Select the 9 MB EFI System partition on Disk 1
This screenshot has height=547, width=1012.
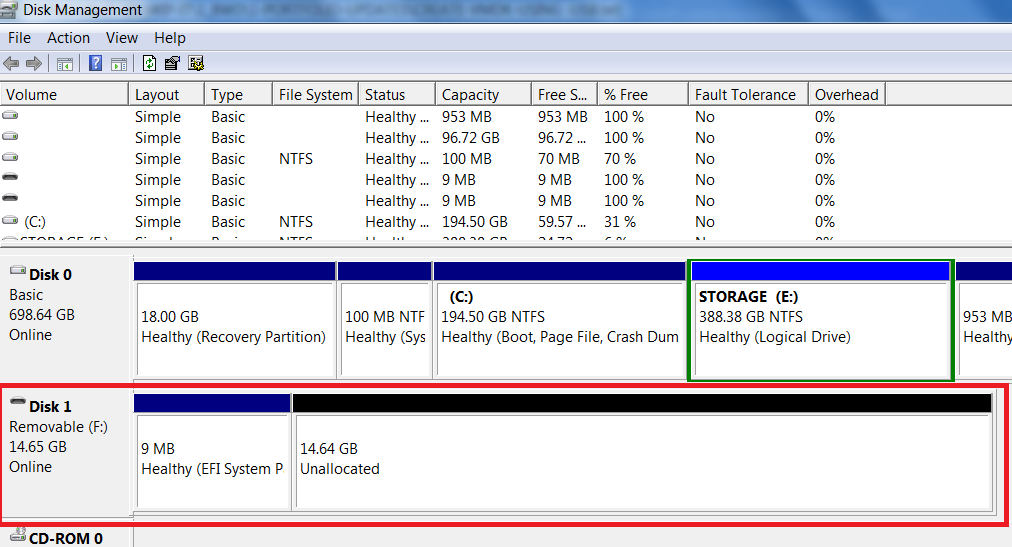(212, 460)
